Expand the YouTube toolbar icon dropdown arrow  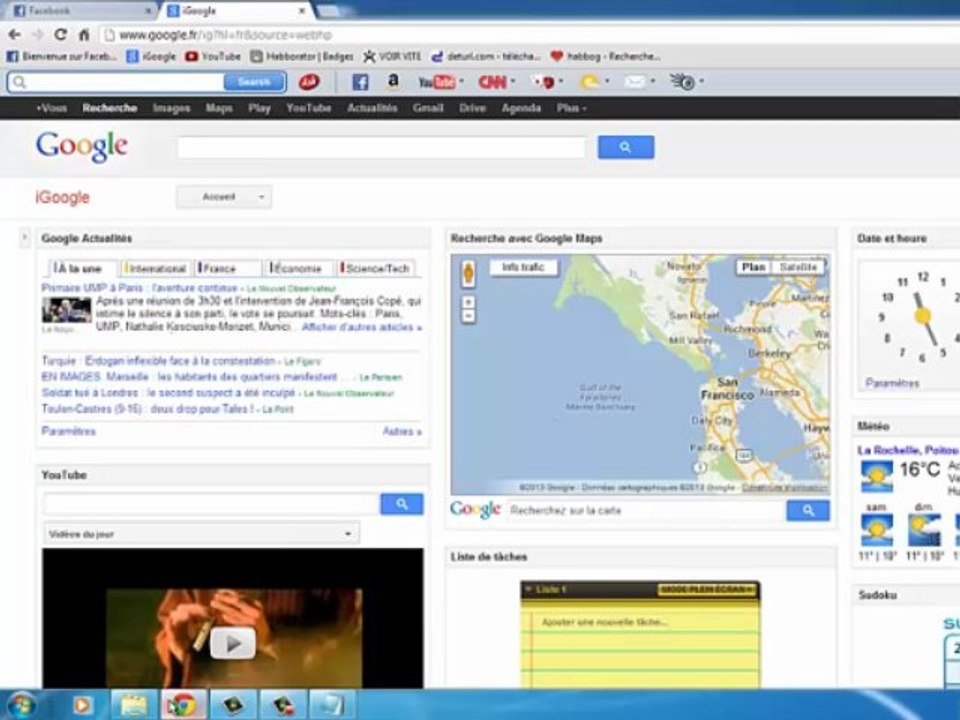coord(462,81)
